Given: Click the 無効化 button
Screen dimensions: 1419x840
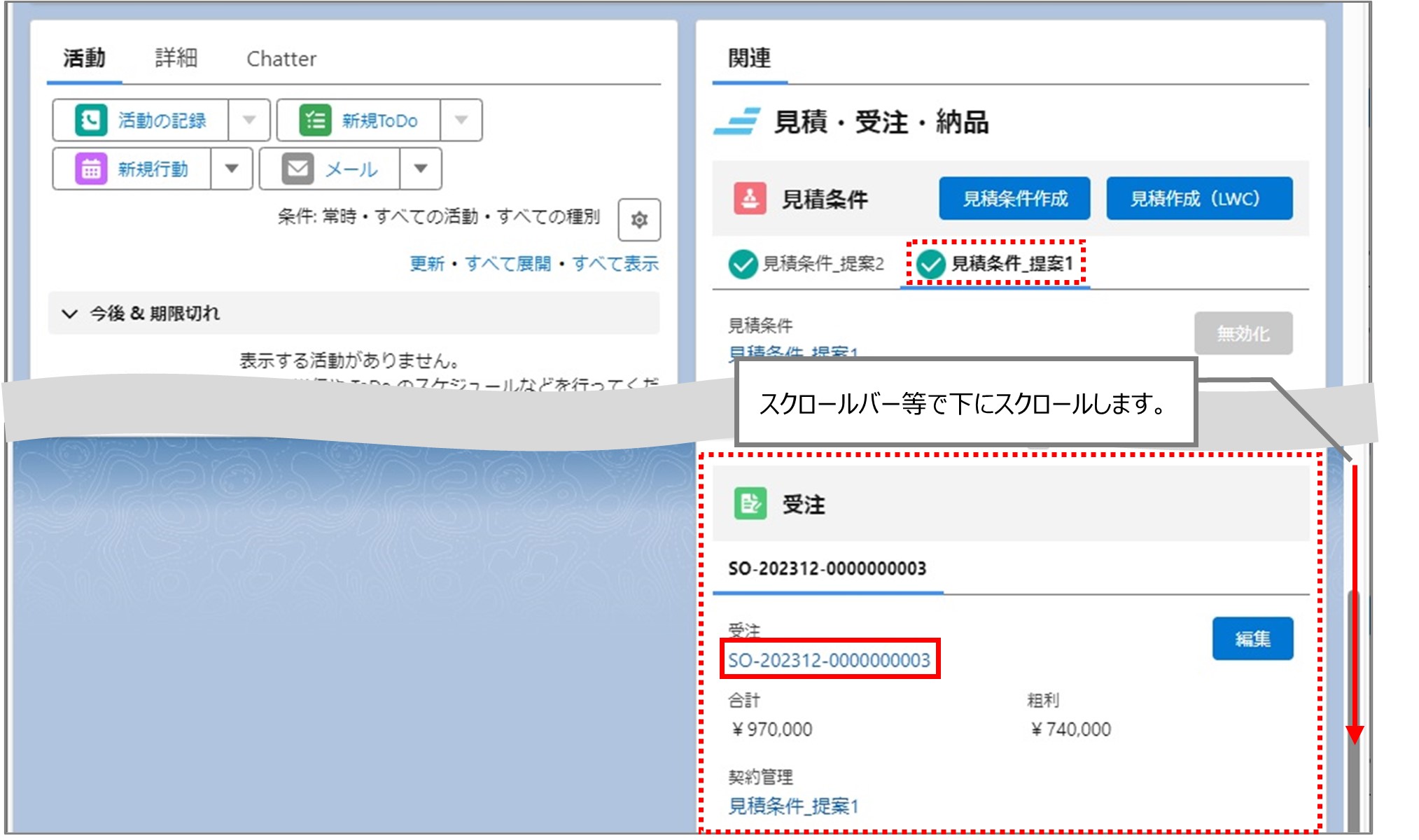Looking at the screenshot, I should click(1243, 333).
